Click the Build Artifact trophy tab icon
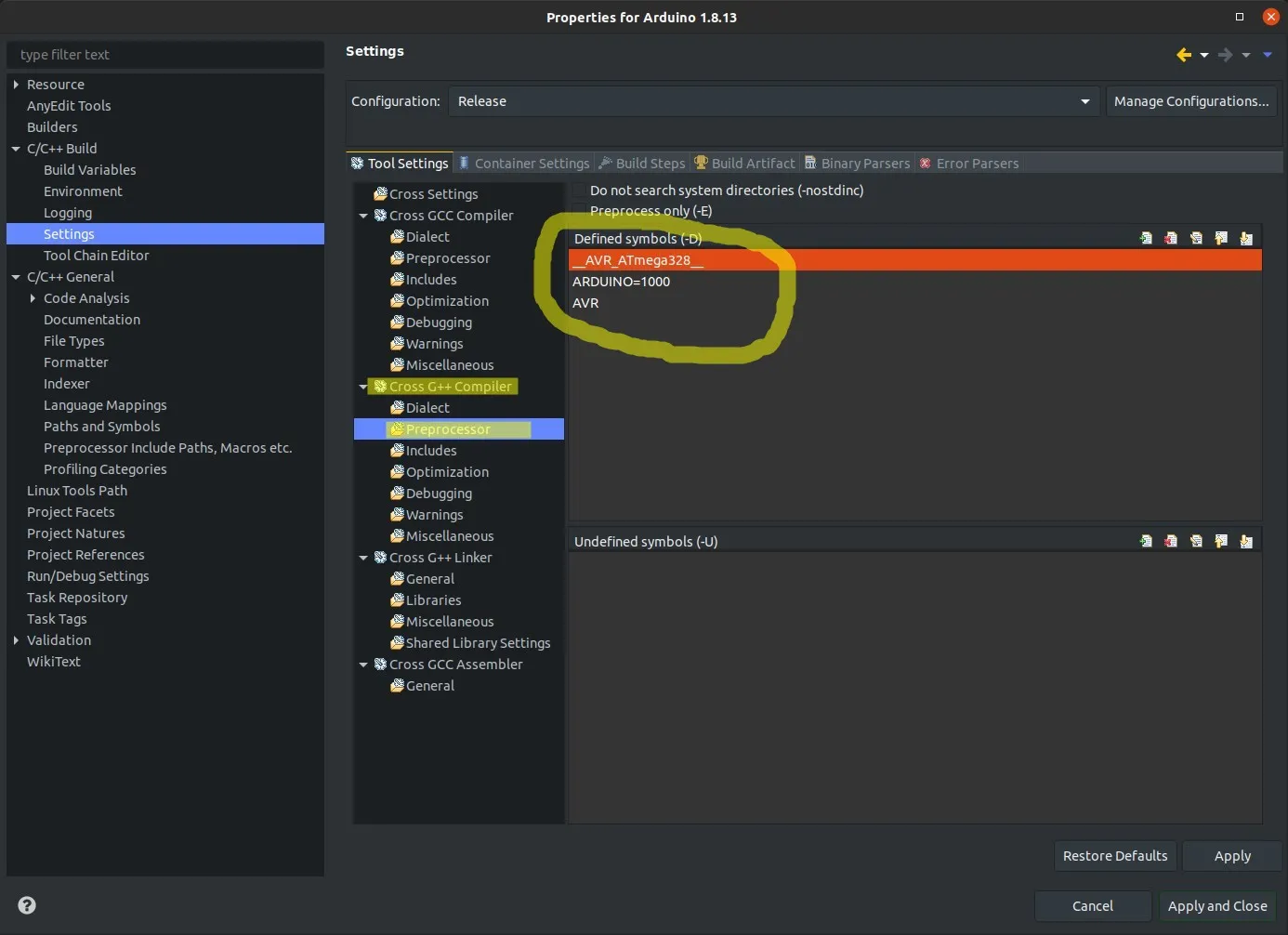This screenshot has height=935, width=1288. 701,163
